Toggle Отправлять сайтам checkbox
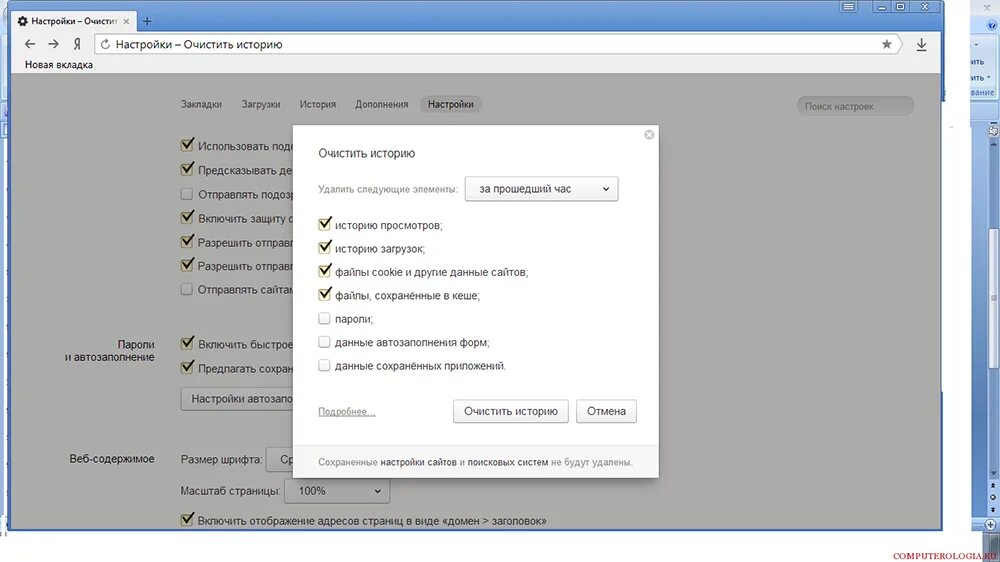Screen dimensions: 1000x562 tap(186, 289)
